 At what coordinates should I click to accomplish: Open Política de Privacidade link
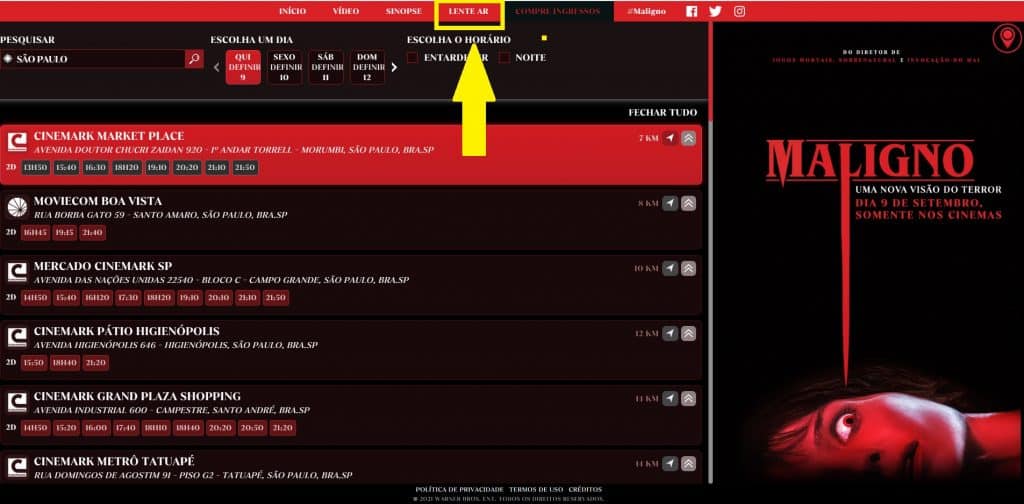tap(459, 490)
